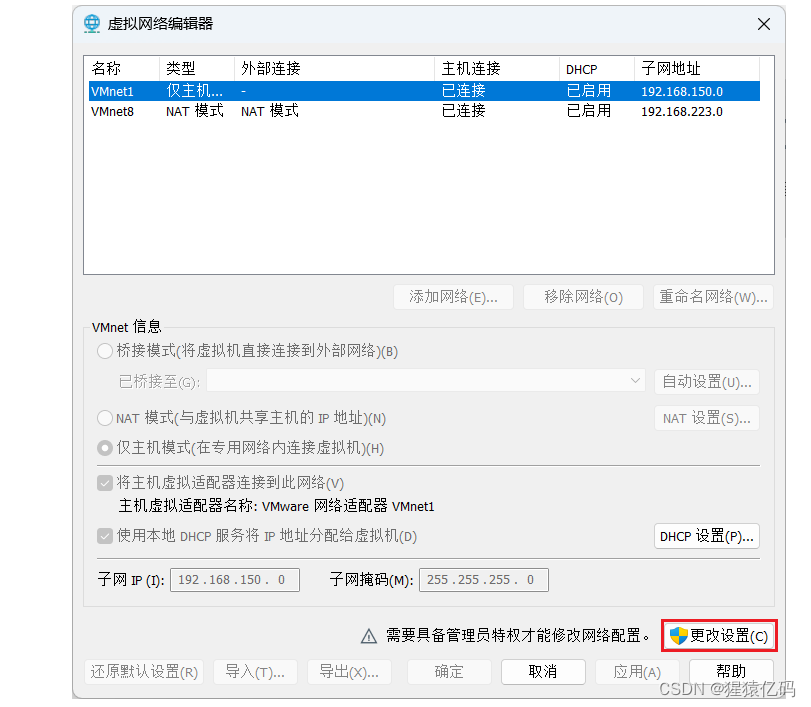
Task: Click the 帮助 button
Action: tap(731, 672)
